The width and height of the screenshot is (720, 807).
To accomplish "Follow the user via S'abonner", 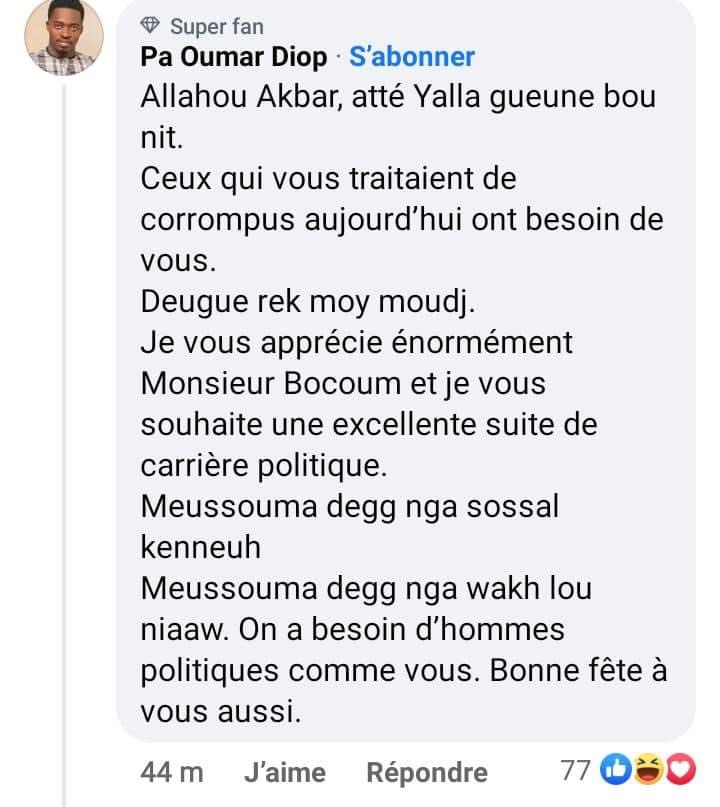I will pyautogui.click(x=412, y=57).
